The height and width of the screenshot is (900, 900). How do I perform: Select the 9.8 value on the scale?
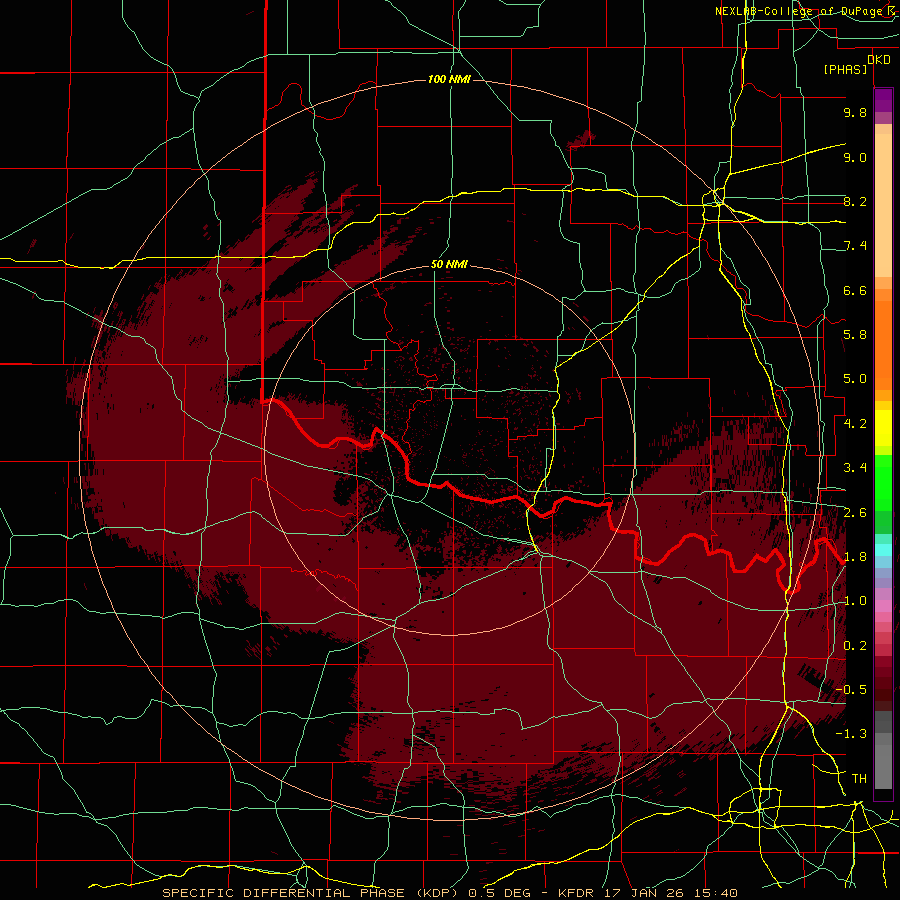855,112
